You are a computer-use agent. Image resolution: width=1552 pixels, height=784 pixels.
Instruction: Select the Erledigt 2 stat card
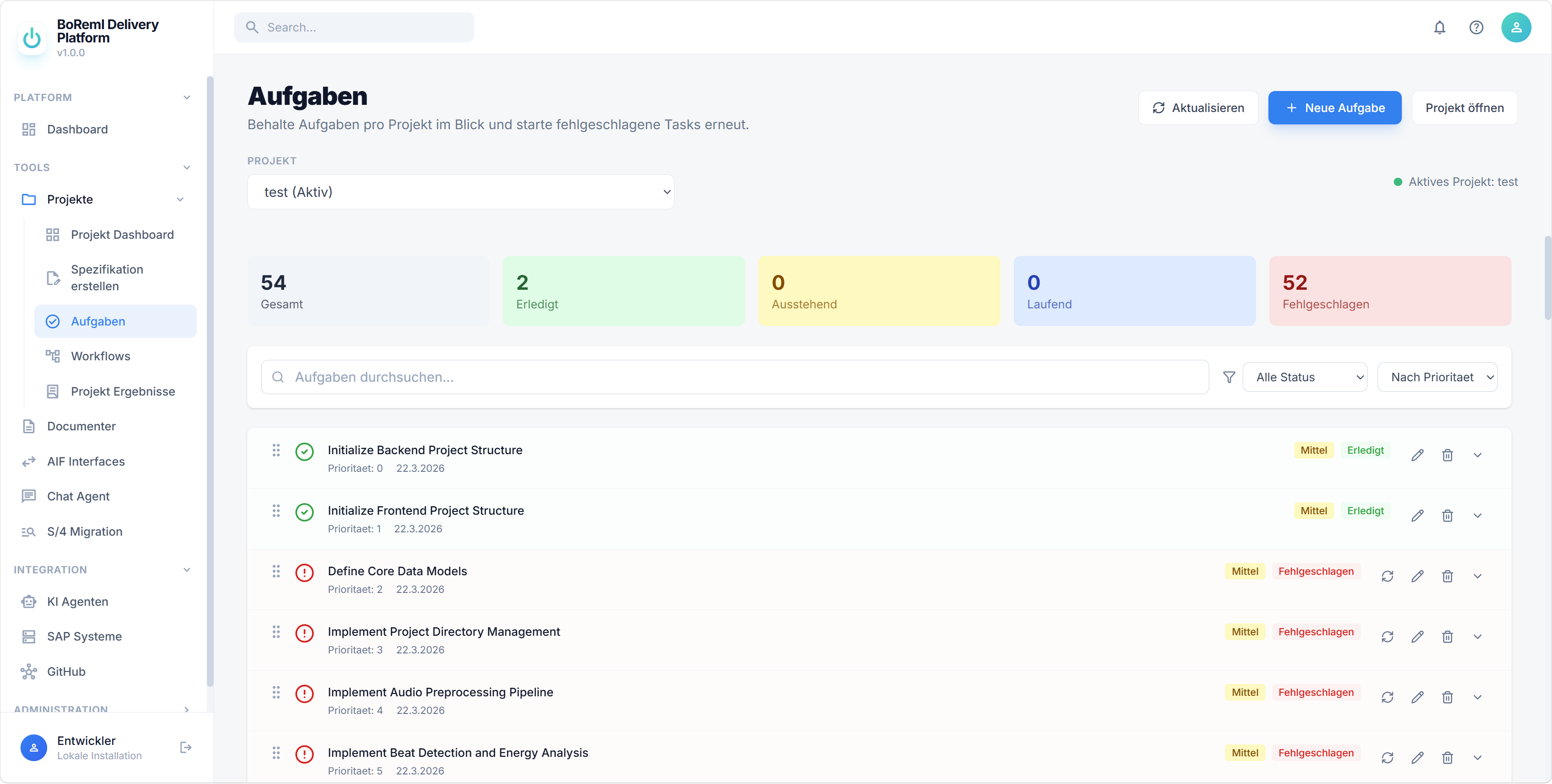[623, 291]
